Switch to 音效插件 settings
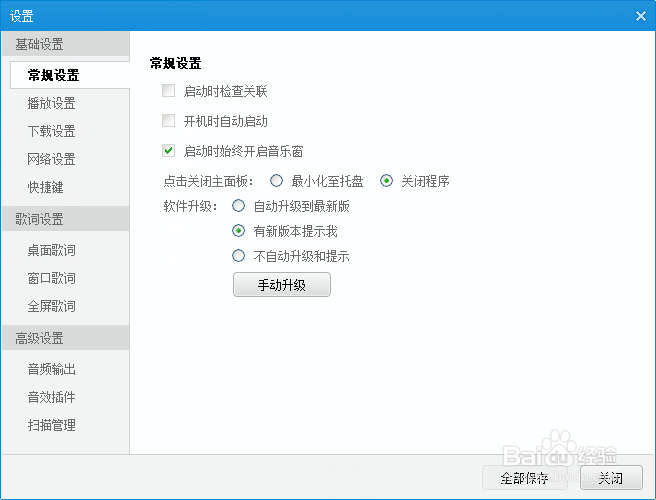 coord(51,397)
